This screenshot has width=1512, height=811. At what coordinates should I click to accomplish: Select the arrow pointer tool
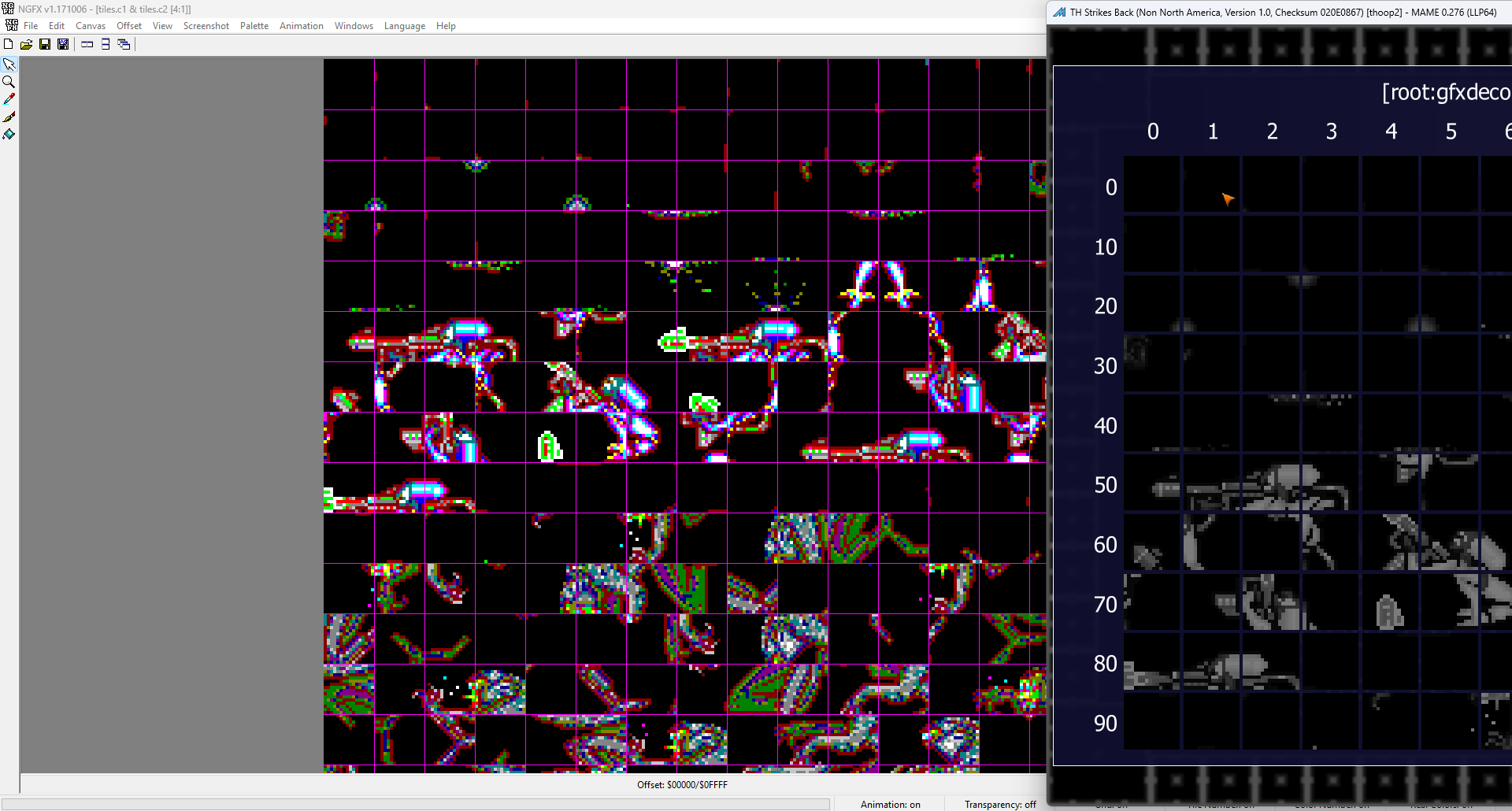point(9,65)
